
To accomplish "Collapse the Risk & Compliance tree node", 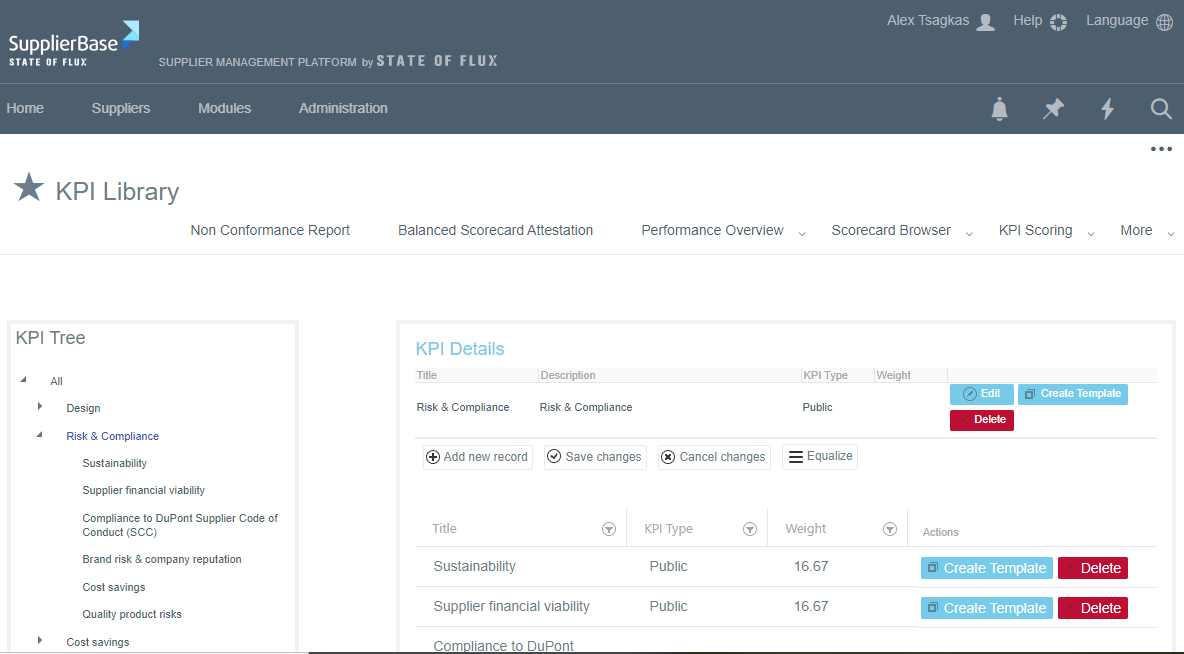I will pos(40,435).
